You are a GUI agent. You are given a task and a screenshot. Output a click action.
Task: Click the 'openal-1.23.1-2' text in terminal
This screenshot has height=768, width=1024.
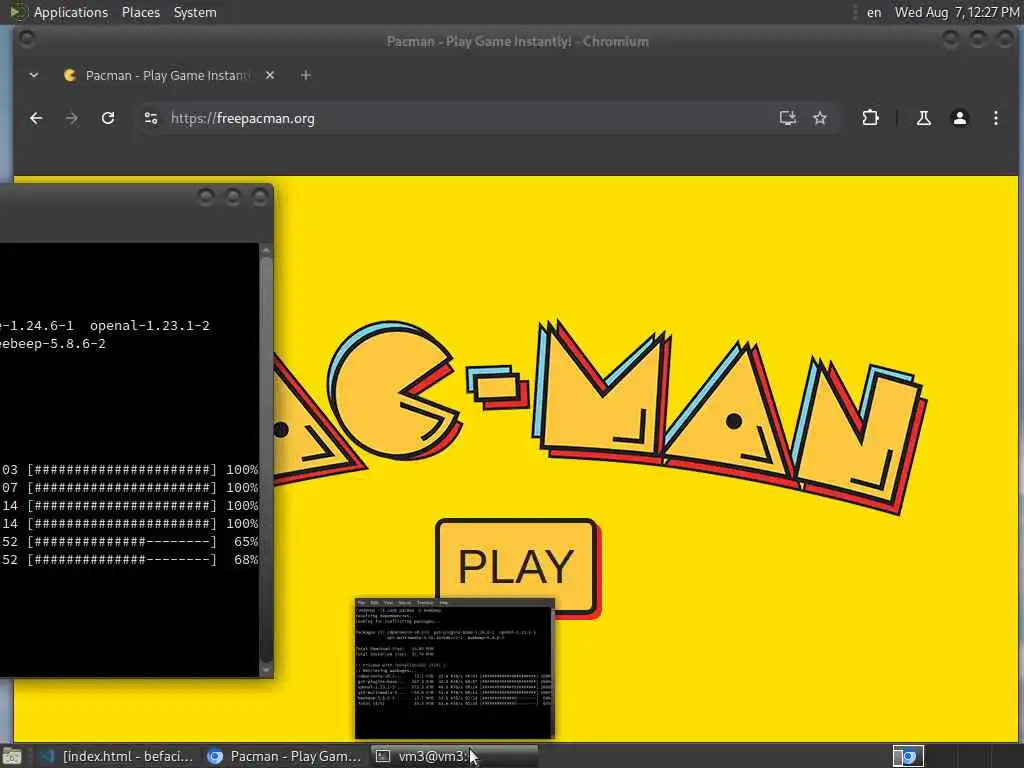point(150,325)
